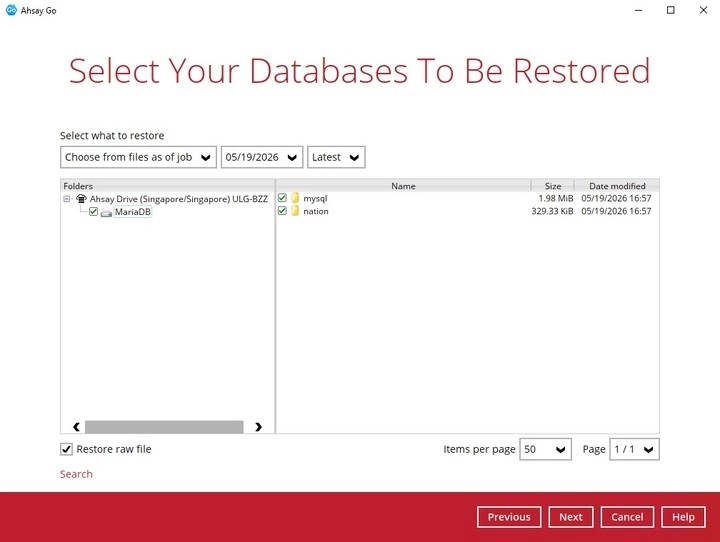Open the Items per page 50 dropdown

546,449
